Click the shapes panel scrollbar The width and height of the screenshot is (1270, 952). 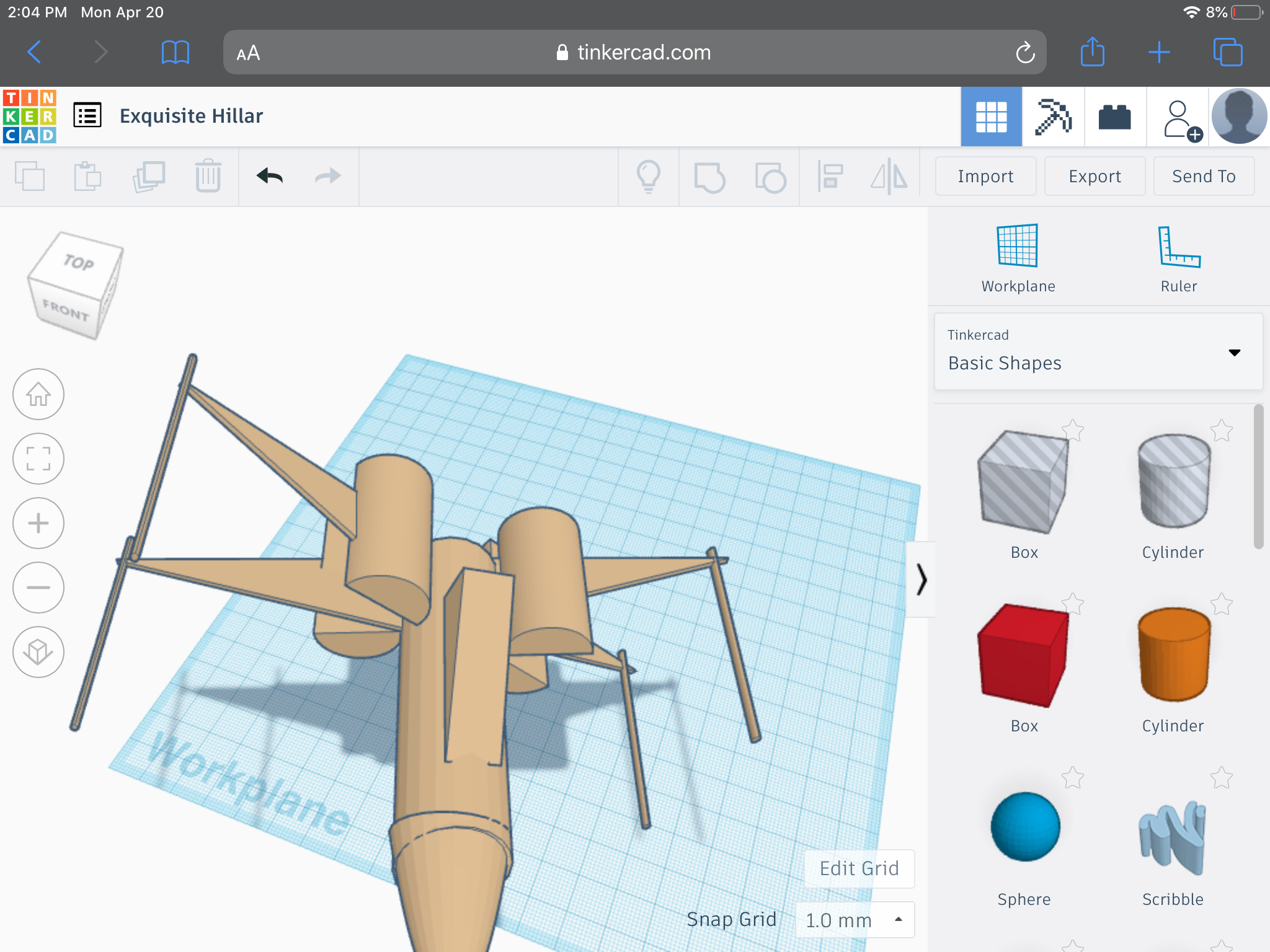(x=1258, y=477)
